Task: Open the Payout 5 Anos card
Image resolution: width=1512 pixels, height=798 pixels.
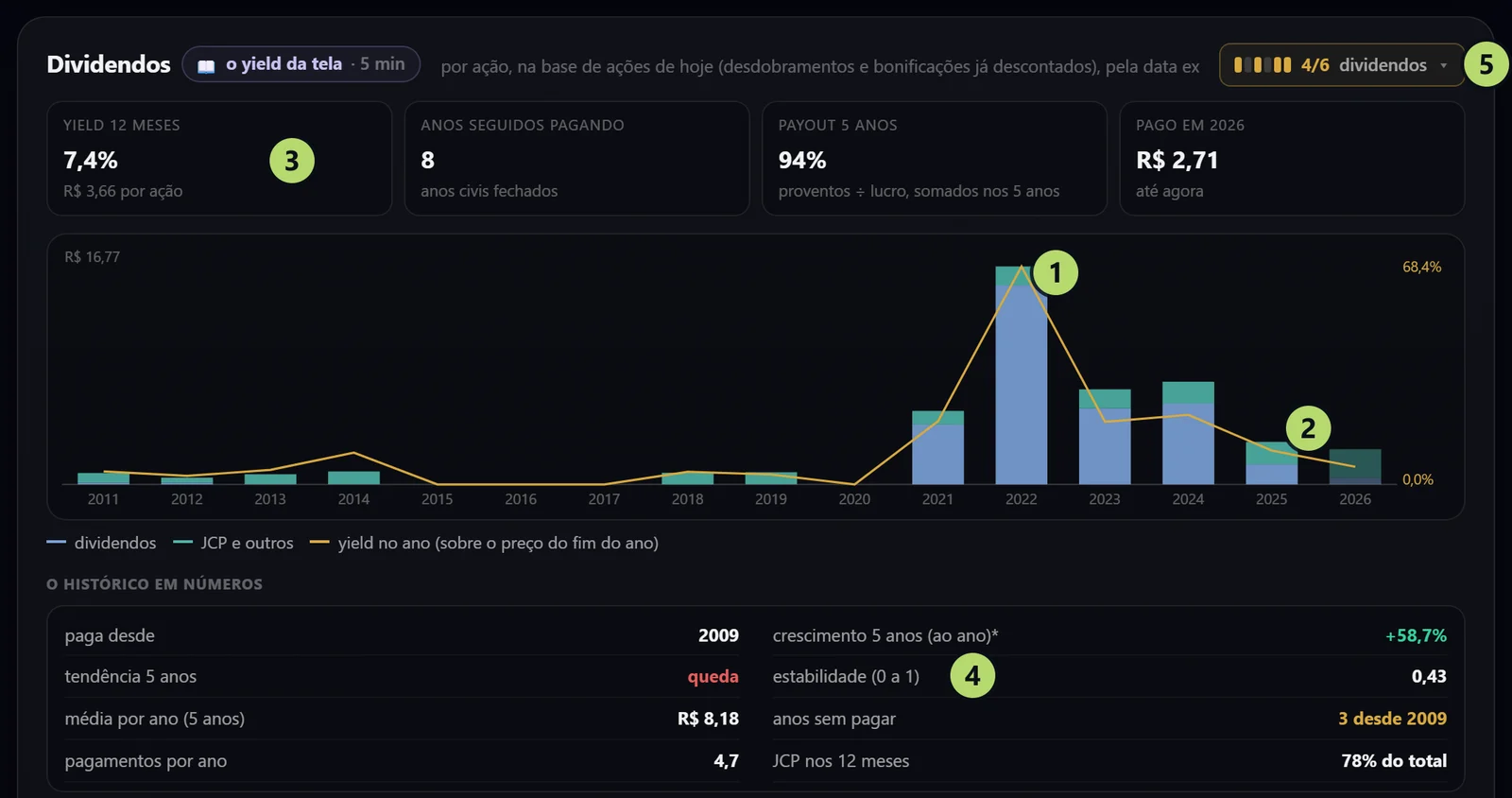Action: pyautogui.click(x=935, y=159)
